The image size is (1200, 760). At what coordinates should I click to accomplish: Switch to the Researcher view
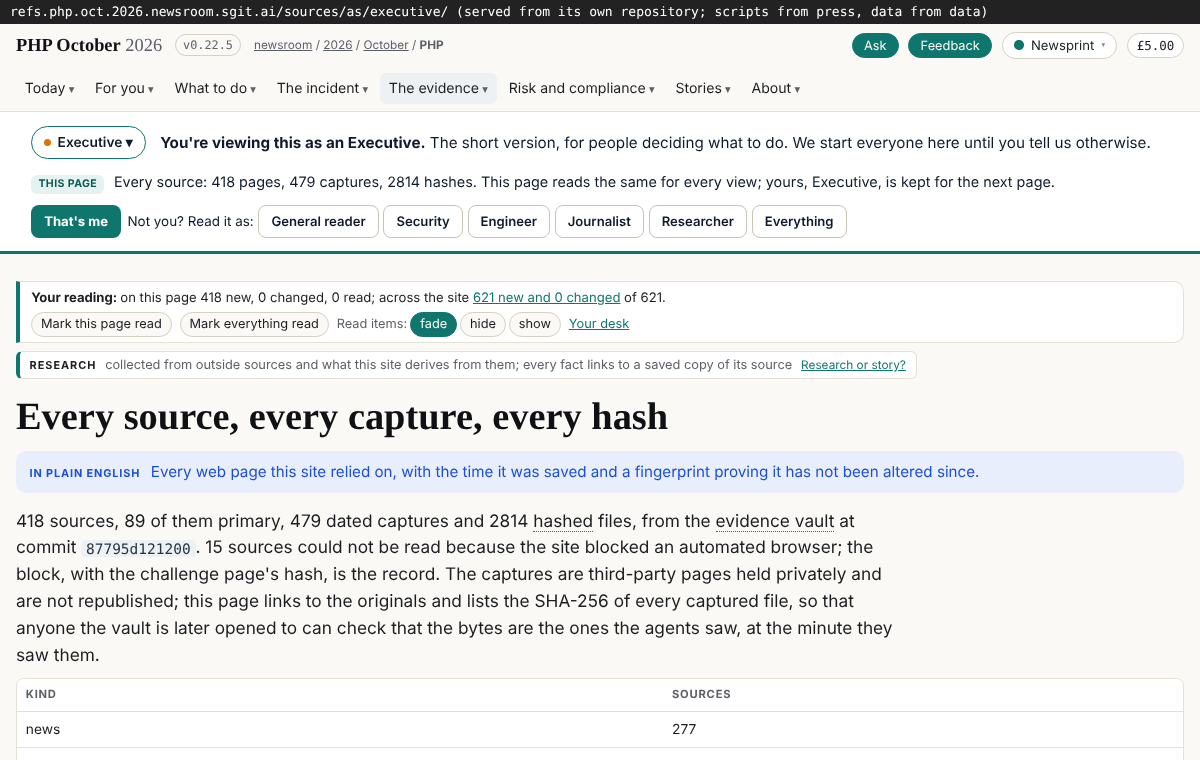[x=698, y=221]
